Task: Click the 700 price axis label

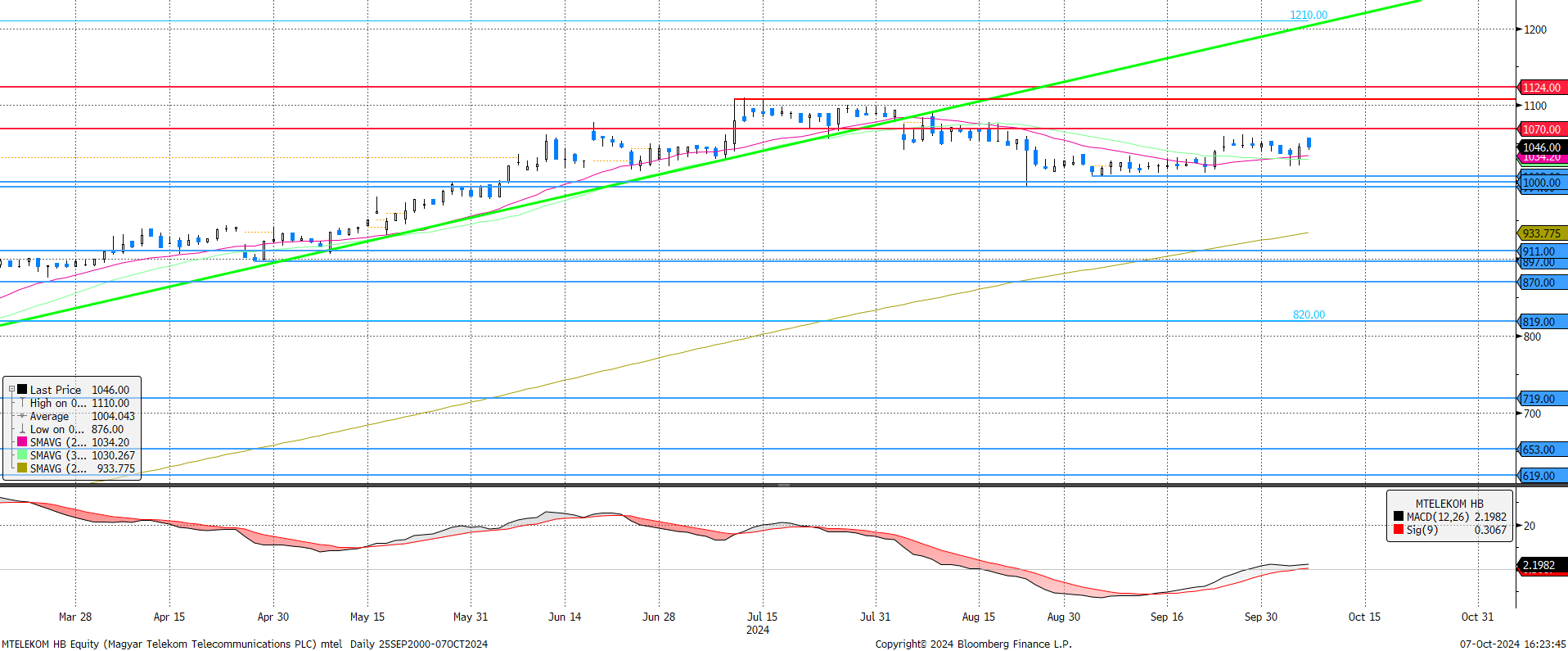Action: point(1532,414)
